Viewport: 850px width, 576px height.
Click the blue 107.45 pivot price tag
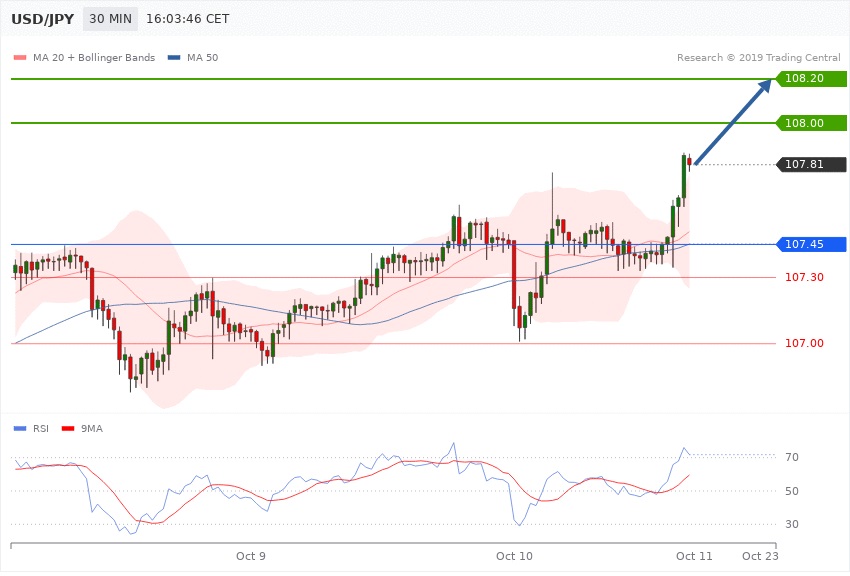pyautogui.click(x=811, y=244)
